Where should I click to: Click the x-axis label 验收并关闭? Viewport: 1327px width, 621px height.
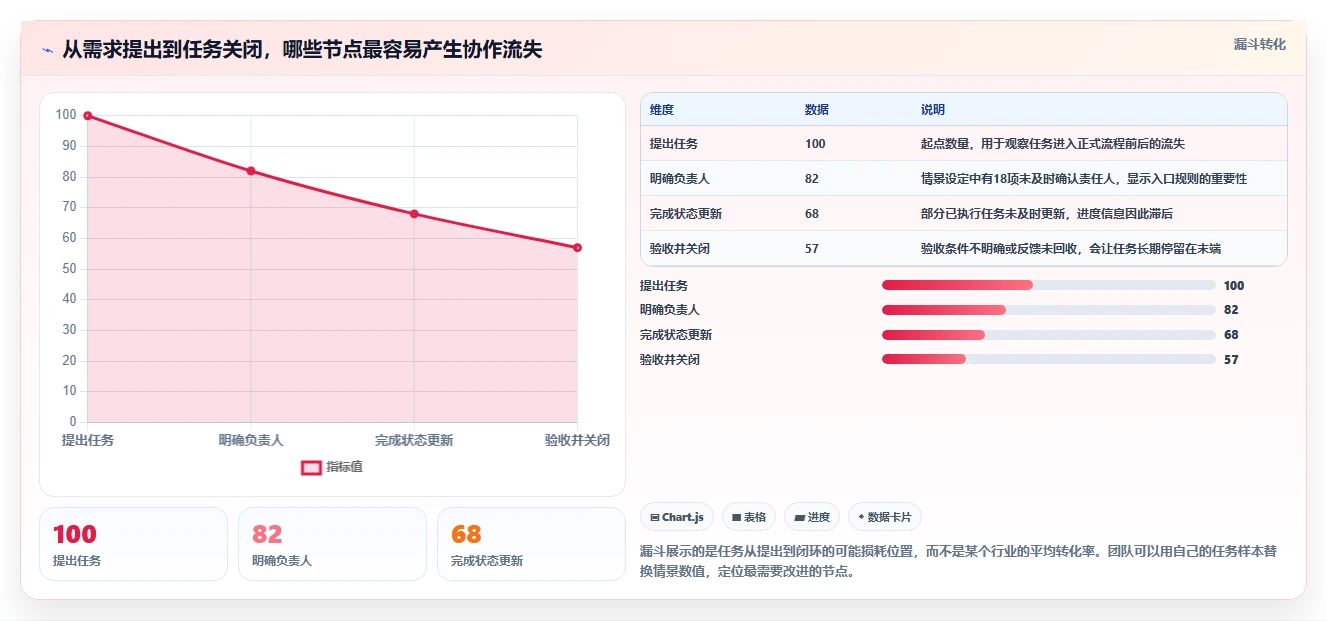point(577,441)
